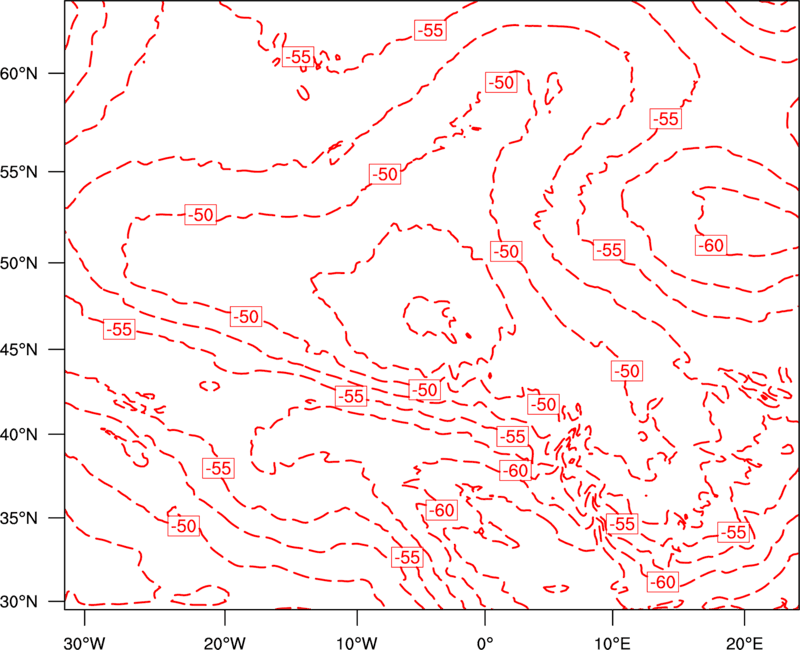This screenshot has height=650, width=800.
Task: Select the -55 contour label near 46°N, 27°W
Action: [x=119, y=329]
